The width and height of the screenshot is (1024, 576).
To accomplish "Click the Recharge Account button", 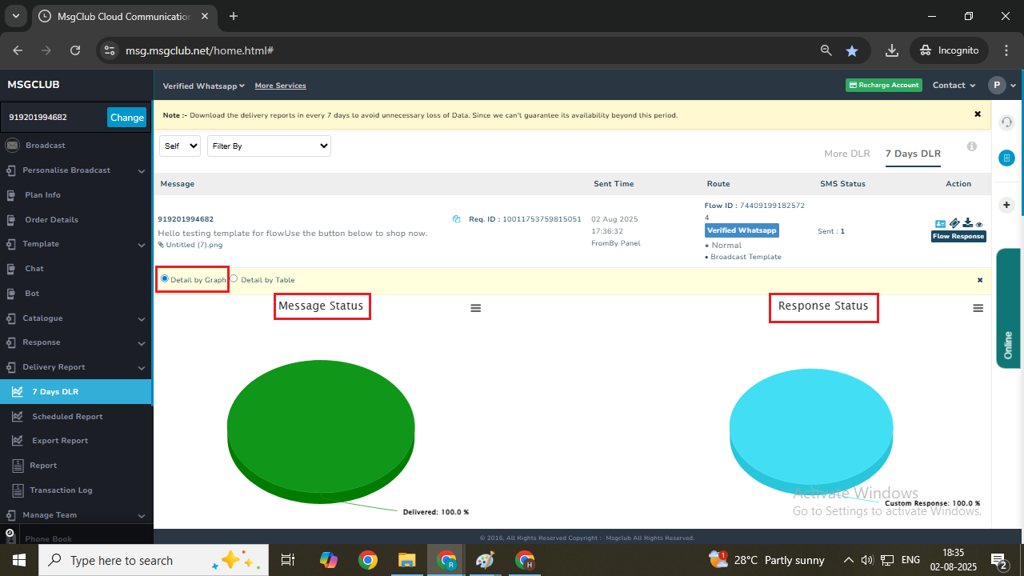I will (x=884, y=85).
